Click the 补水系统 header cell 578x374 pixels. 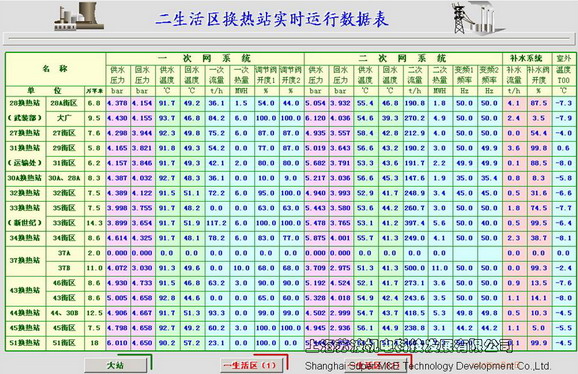[x=526, y=59]
